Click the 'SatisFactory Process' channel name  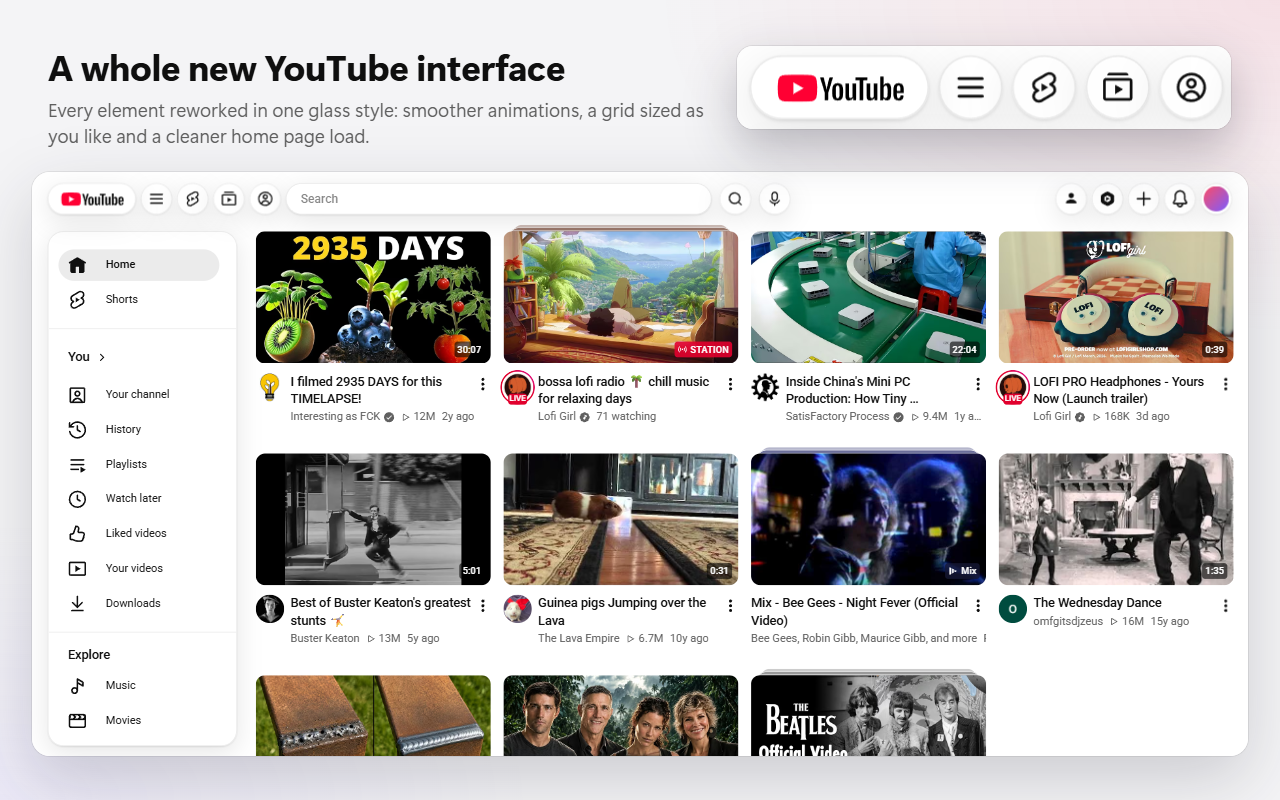[x=837, y=416]
